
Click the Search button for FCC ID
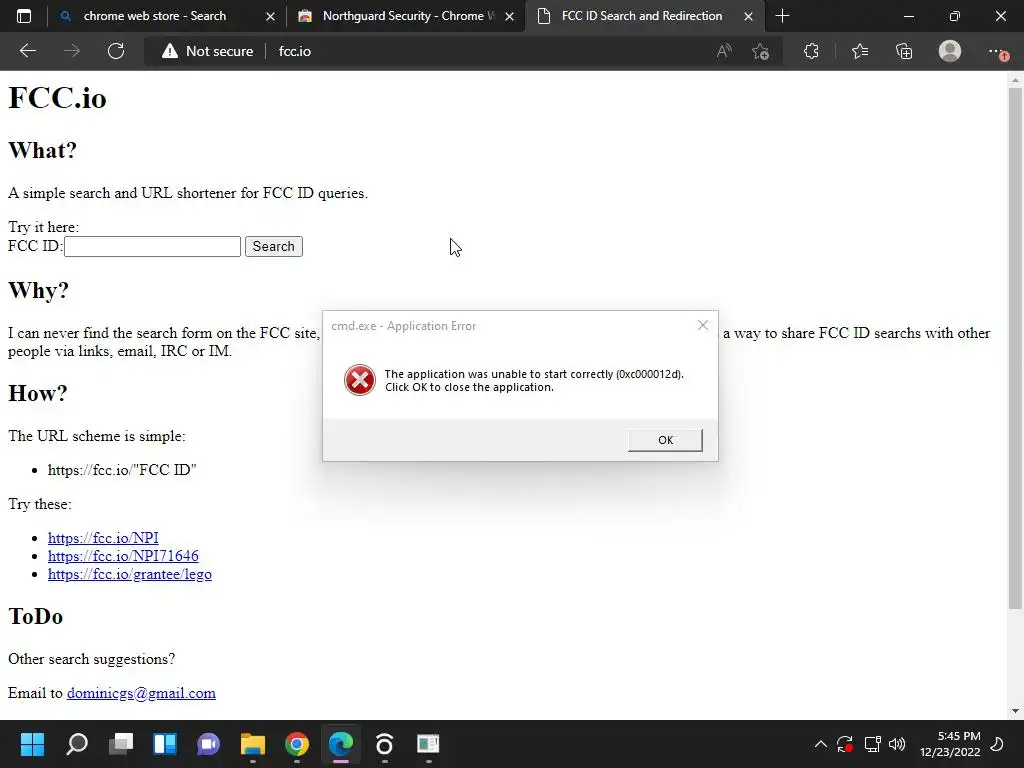click(274, 246)
